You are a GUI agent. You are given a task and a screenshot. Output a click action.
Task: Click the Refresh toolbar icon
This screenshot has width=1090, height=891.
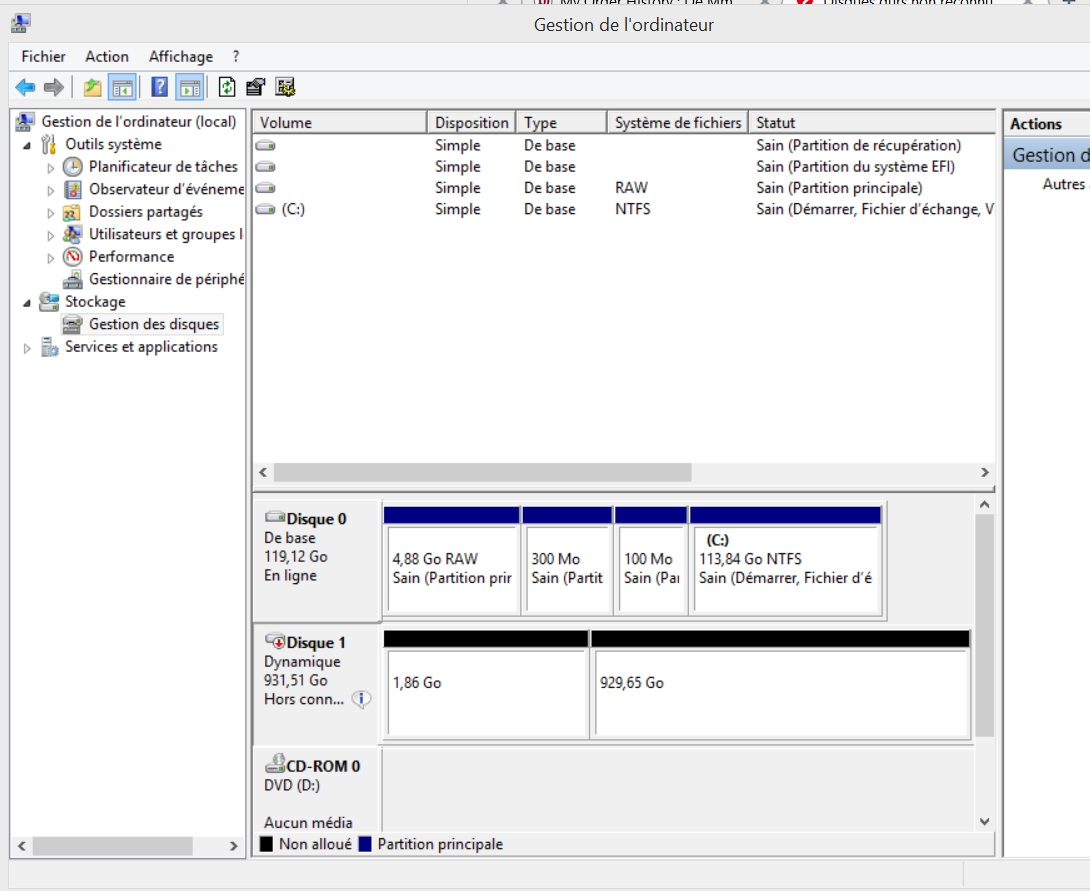click(227, 87)
